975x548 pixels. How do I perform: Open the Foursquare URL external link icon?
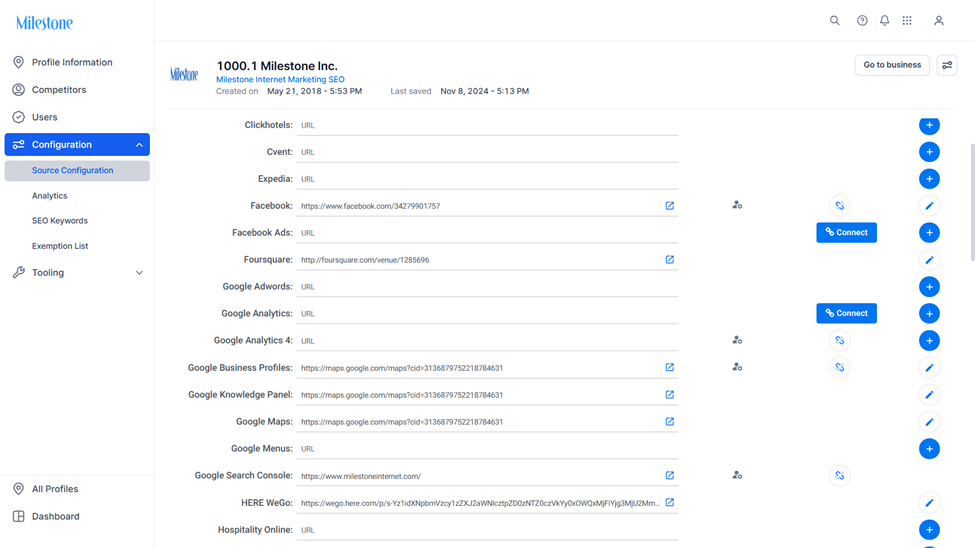tap(670, 259)
